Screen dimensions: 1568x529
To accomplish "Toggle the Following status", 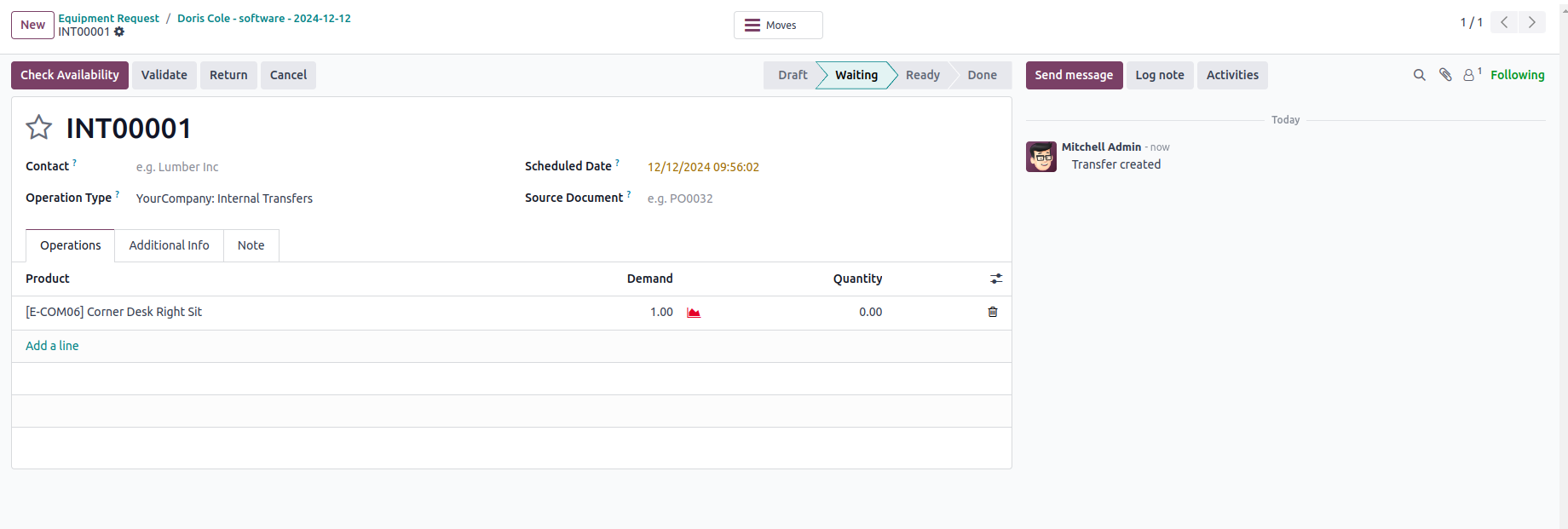I will [1517, 75].
